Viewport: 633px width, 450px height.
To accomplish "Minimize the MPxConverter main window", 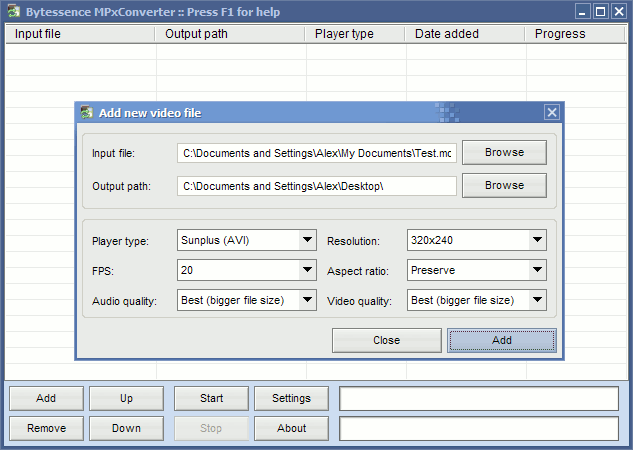I will pos(583,11).
